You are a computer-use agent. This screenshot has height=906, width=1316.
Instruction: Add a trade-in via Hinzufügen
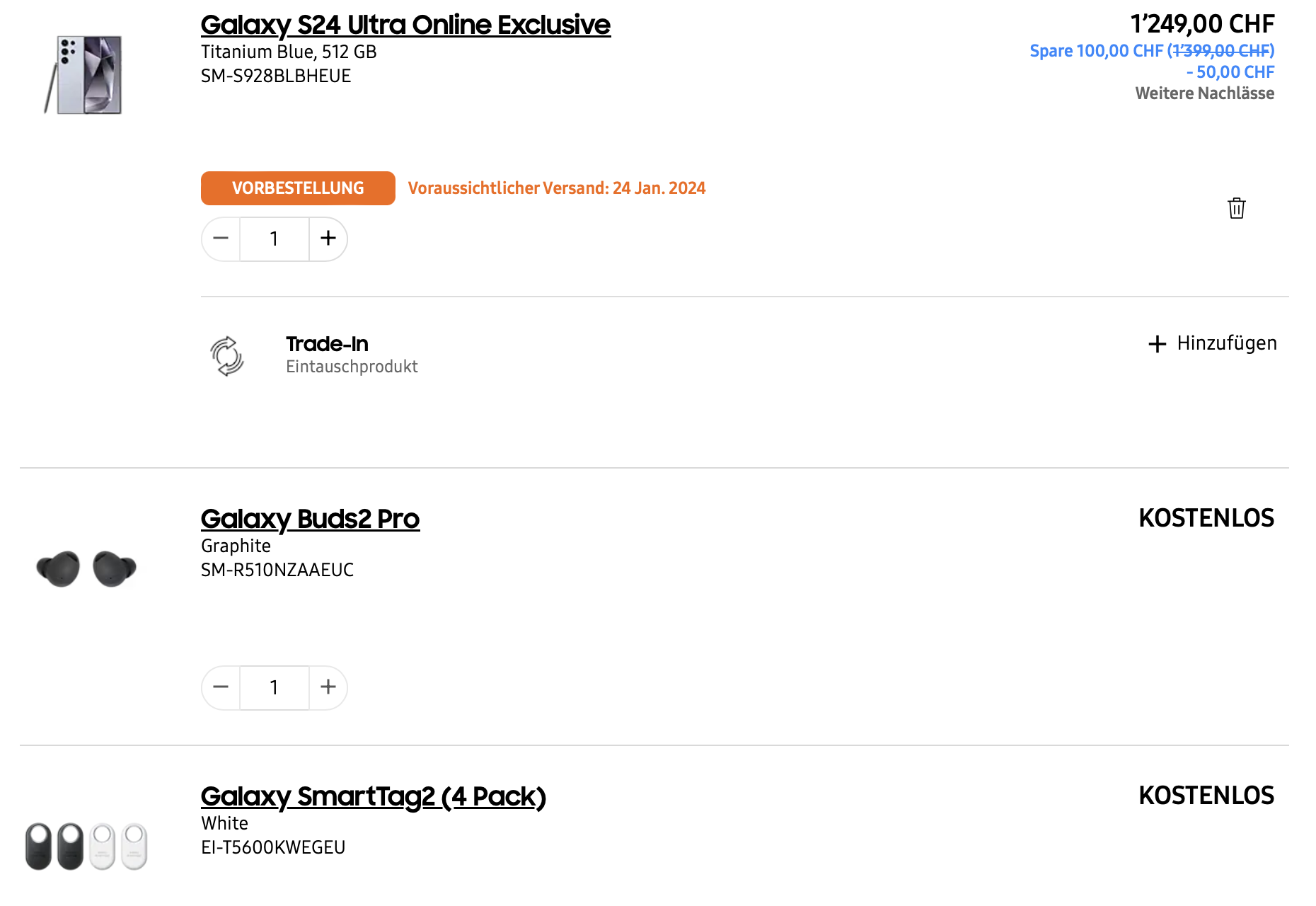point(1213,343)
